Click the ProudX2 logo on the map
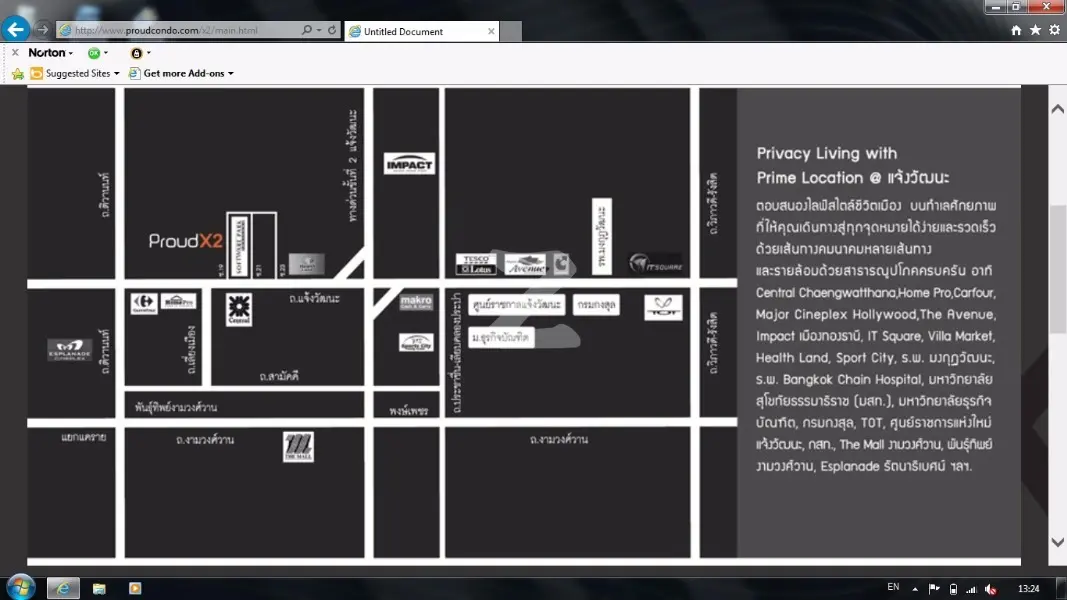 click(186, 241)
